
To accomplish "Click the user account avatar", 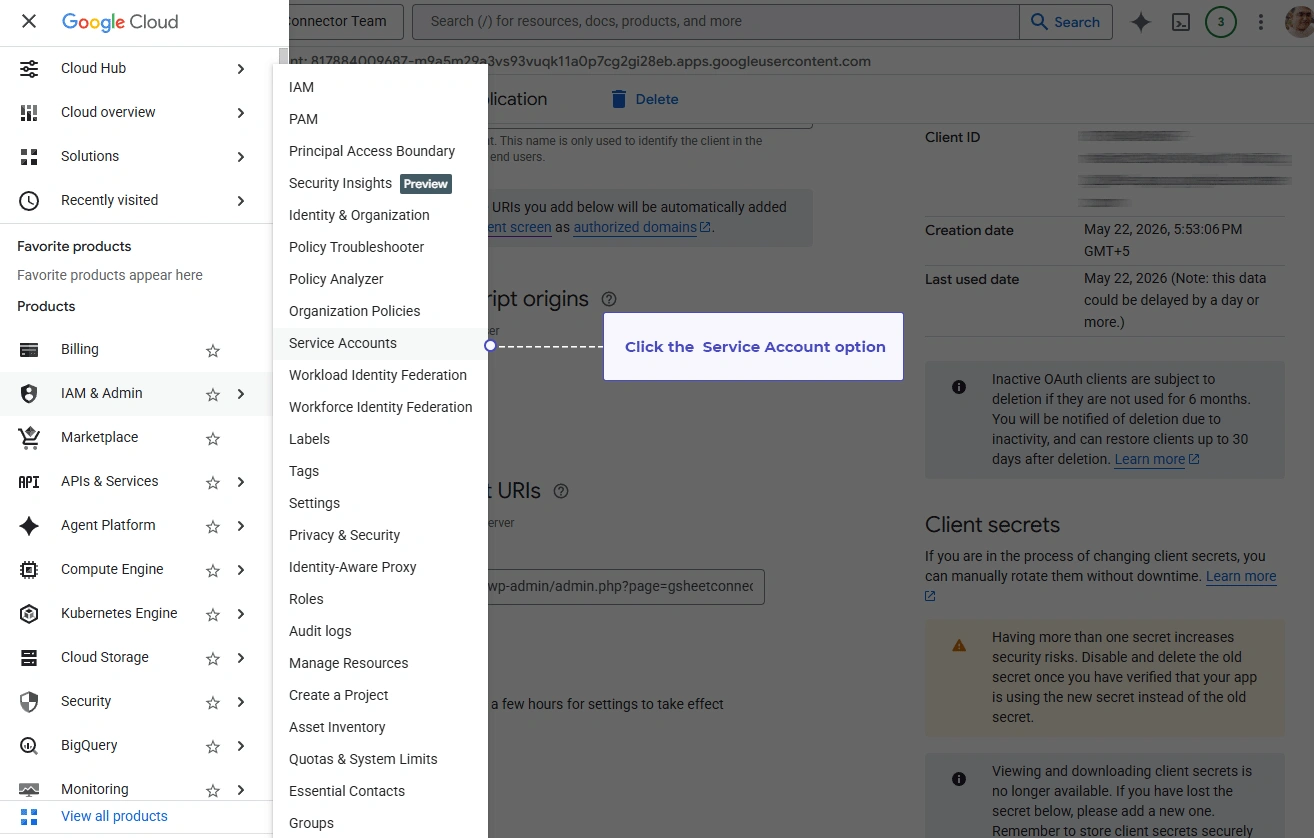I will pyautogui.click(x=1299, y=22).
